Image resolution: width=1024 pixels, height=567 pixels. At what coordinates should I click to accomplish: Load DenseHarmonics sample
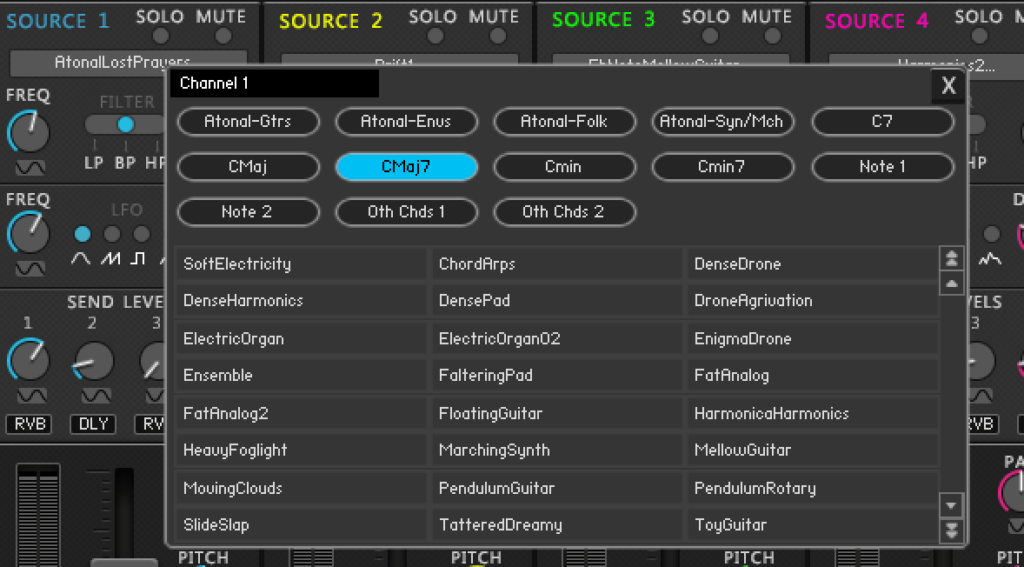[x=301, y=301]
